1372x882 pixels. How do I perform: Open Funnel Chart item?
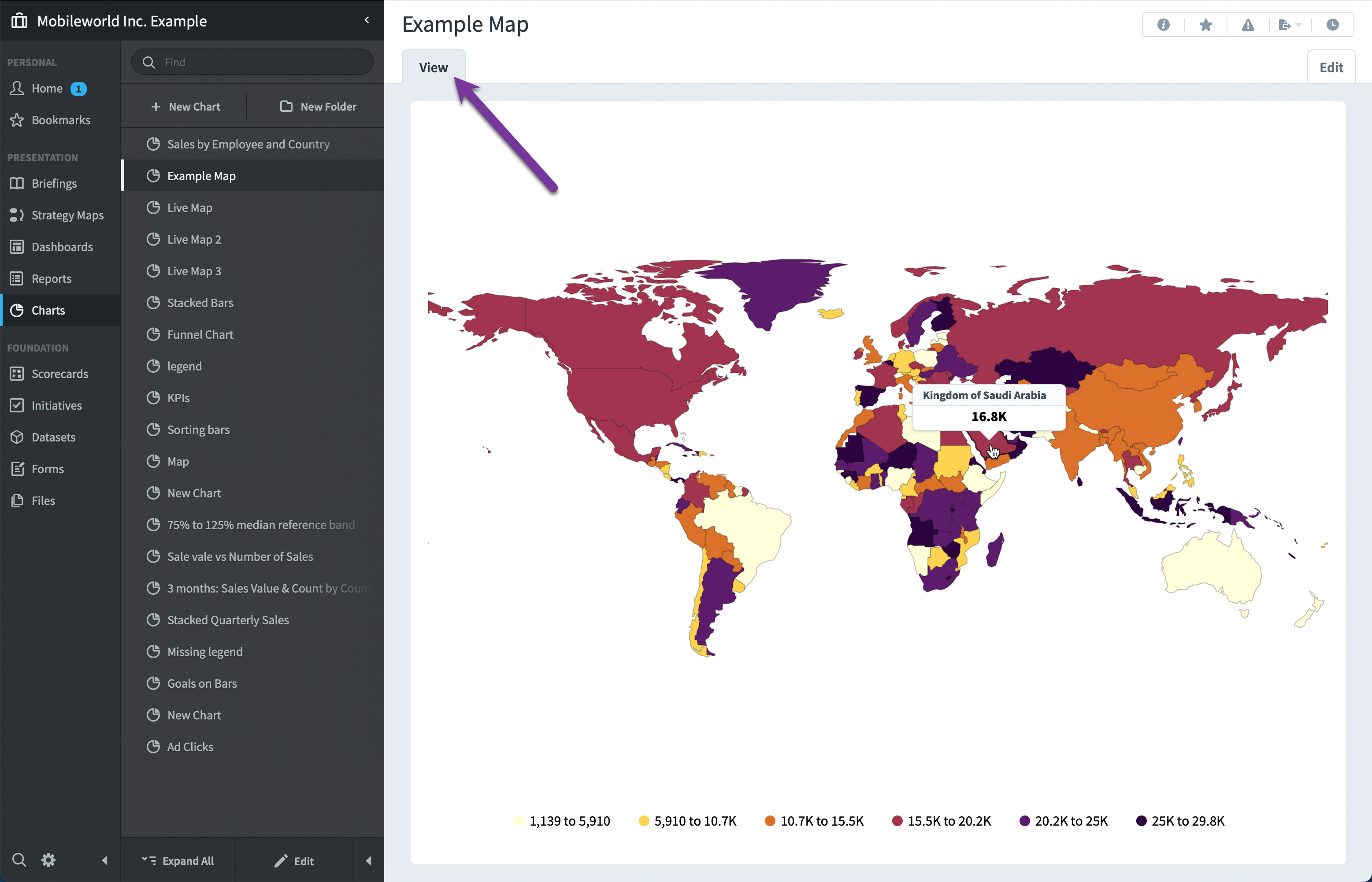click(252, 334)
